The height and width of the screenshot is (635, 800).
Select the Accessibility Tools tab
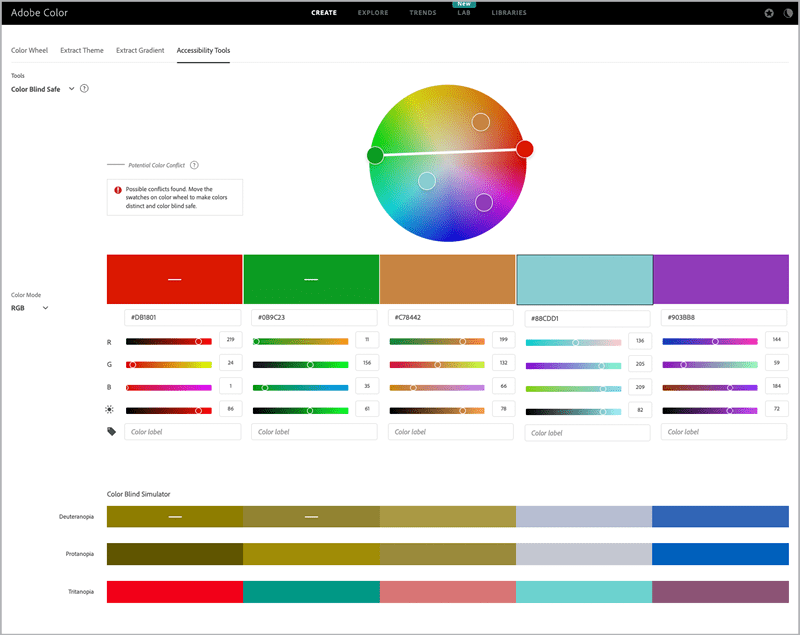(x=203, y=50)
